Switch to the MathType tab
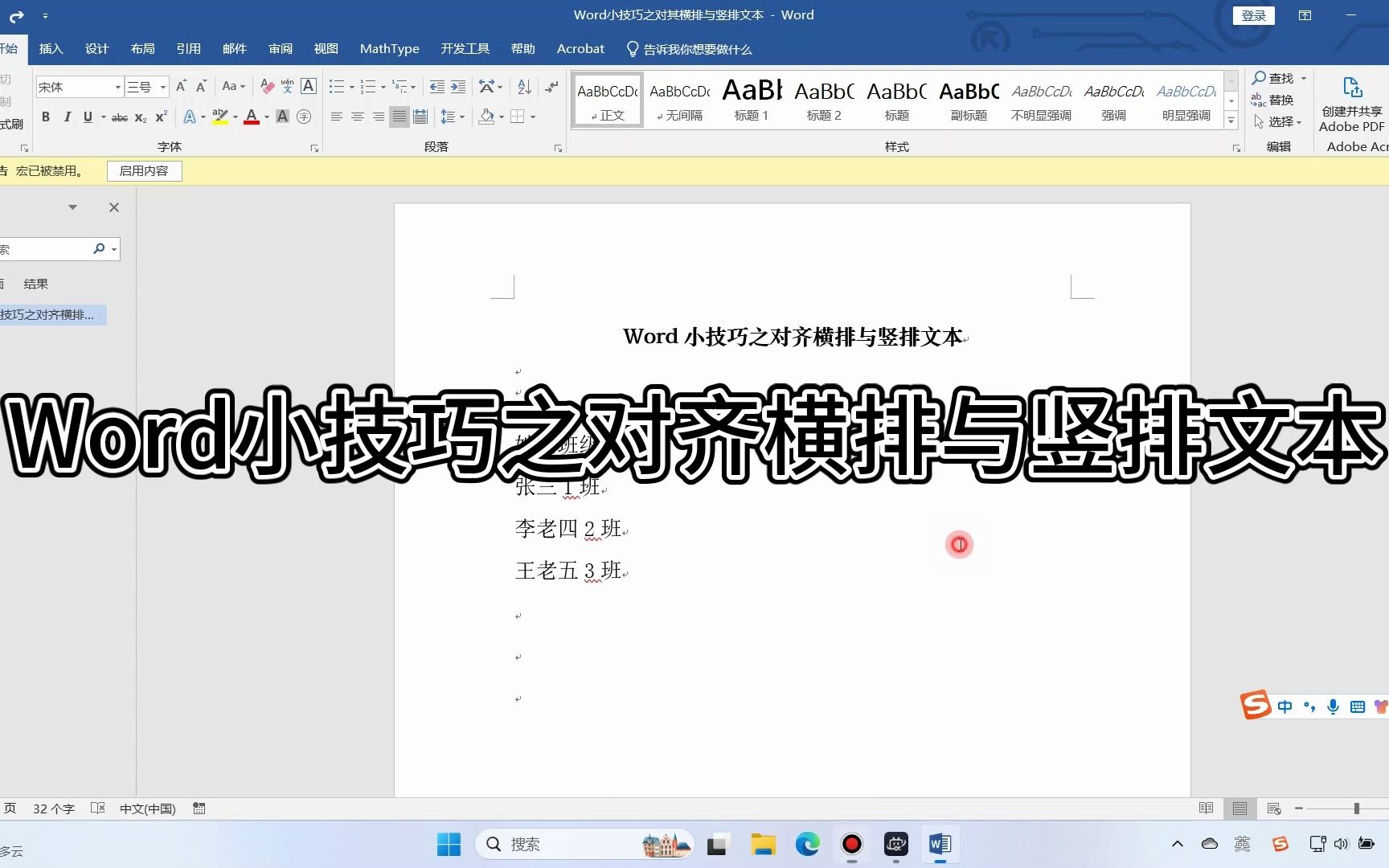This screenshot has width=1389, height=868. (x=389, y=48)
